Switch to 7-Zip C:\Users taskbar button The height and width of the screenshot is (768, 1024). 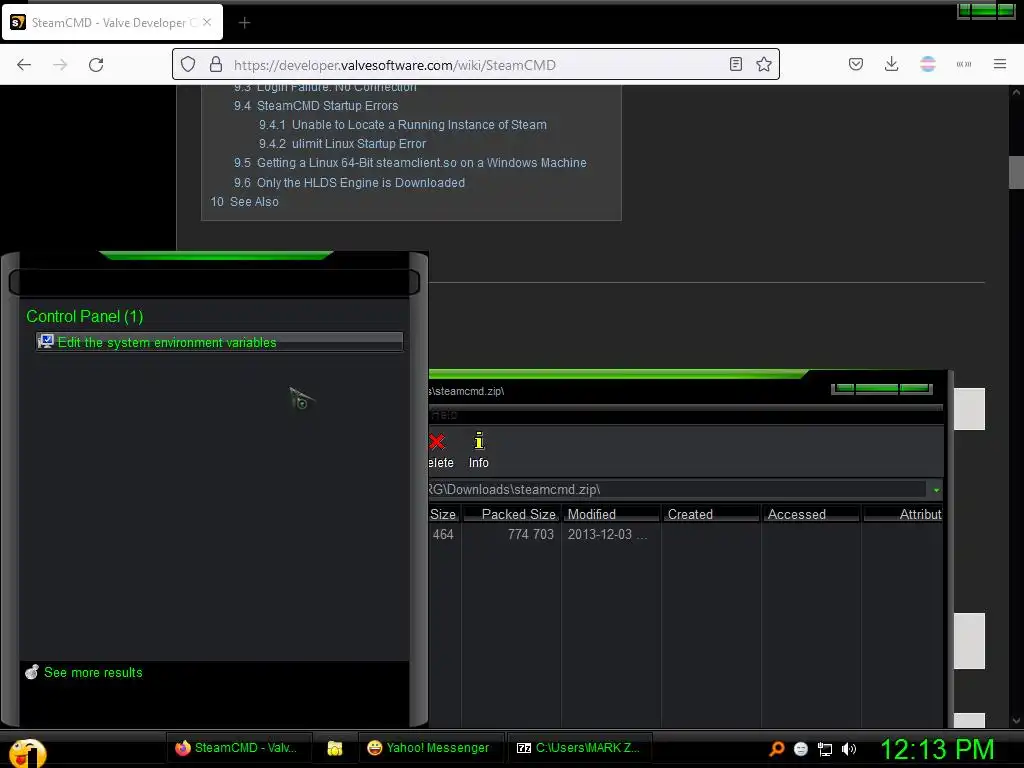pos(579,748)
